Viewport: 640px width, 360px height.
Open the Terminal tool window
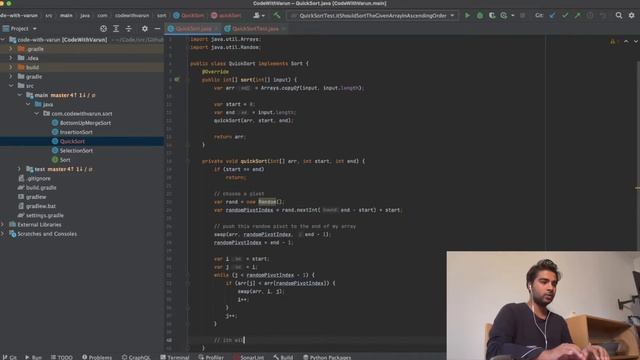click(175, 357)
